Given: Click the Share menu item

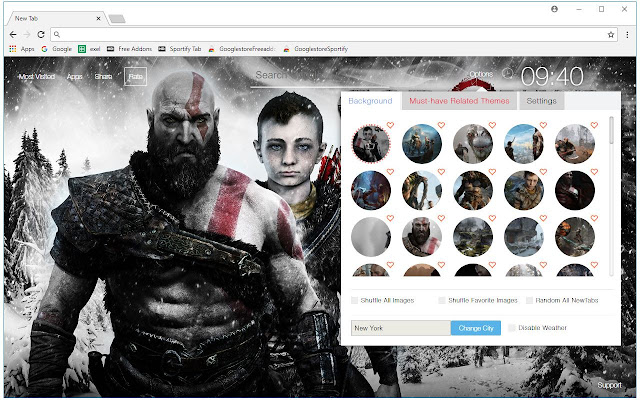Looking at the screenshot, I should click(x=103, y=76).
